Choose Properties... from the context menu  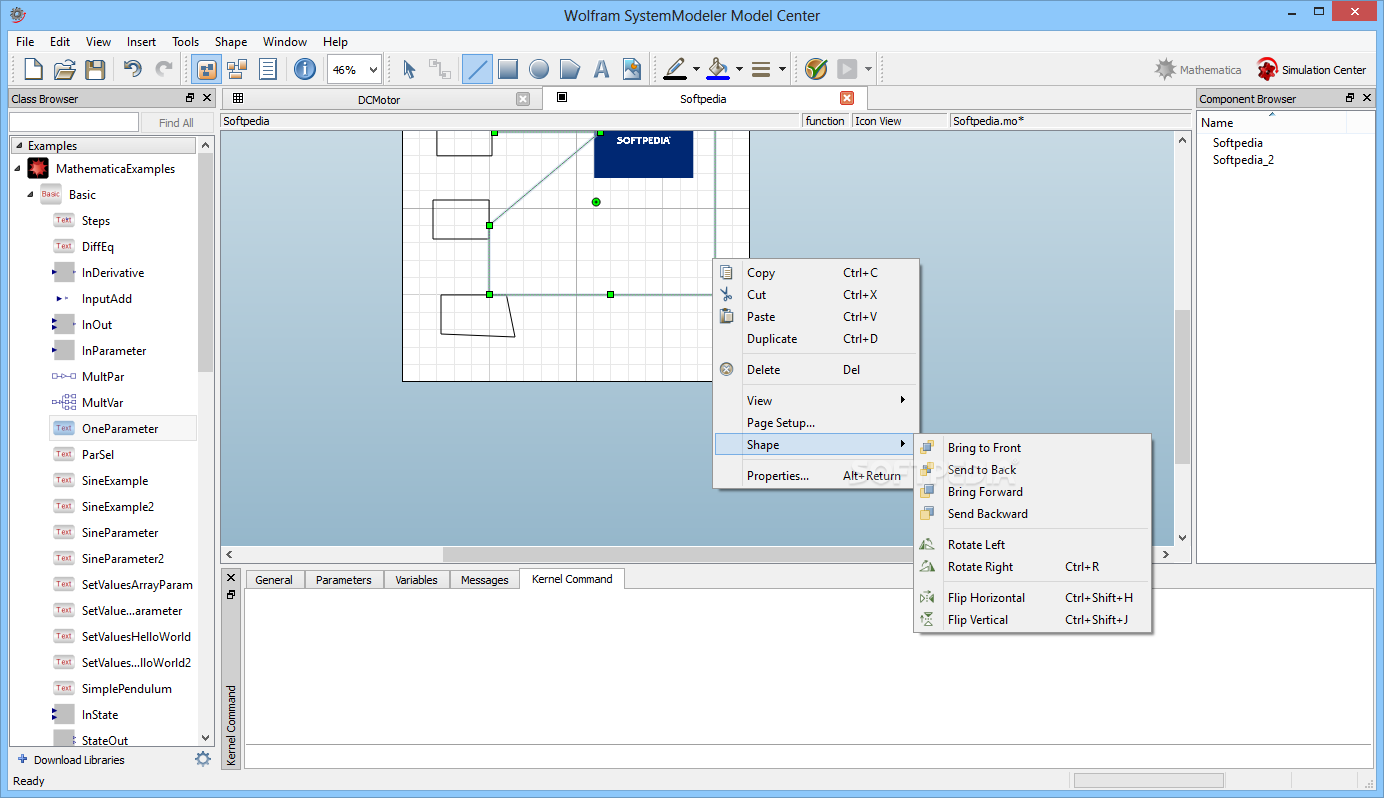(x=815, y=476)
